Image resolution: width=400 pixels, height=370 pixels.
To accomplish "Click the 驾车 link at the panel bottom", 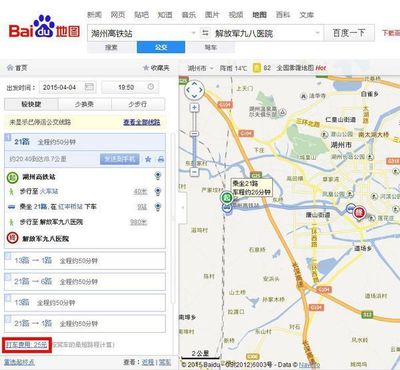I will point(165,362).
